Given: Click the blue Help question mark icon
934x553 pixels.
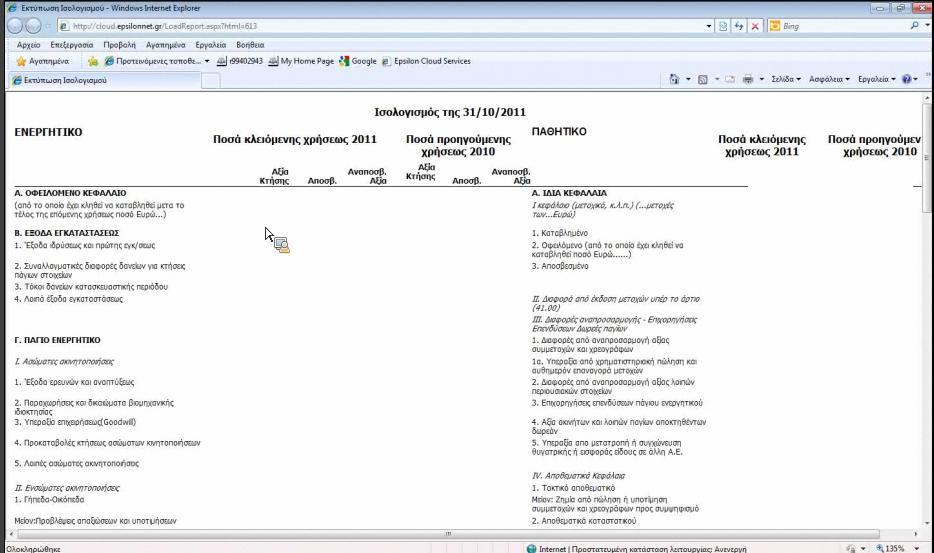Looking at the screenshot, I should pos(907,79).
